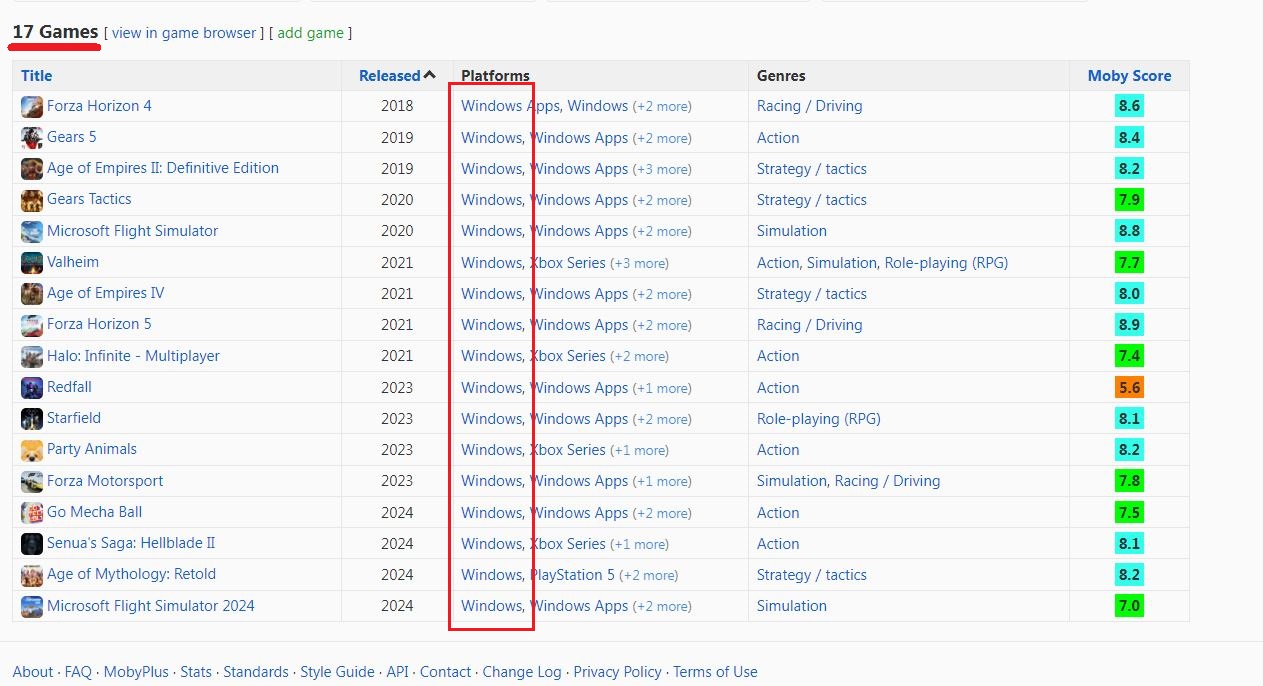Open the Valheim game page
The image size is (1263, 686).
pyautogui.click(x=73, y=262)
